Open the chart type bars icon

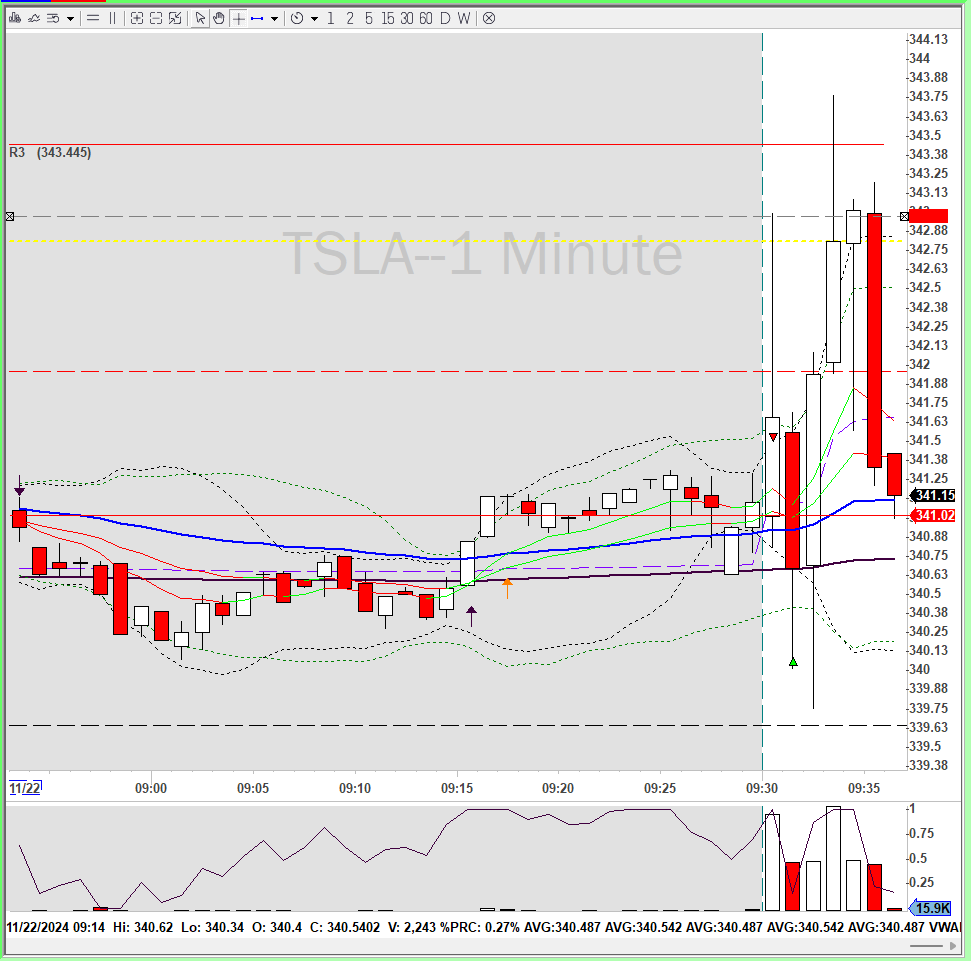pos(15,19)
